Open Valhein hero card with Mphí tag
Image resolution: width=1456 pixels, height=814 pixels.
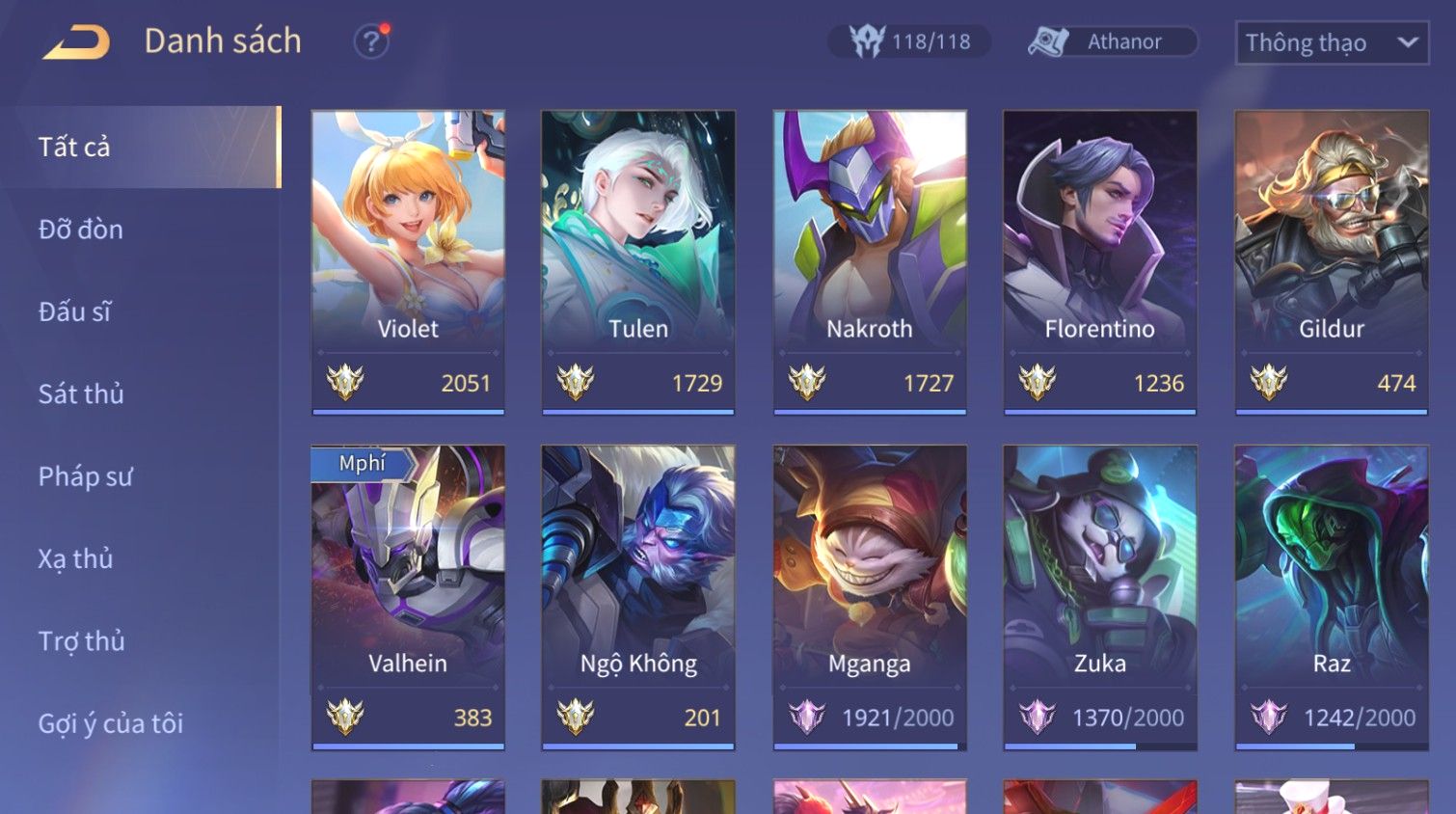click(408, 597)
